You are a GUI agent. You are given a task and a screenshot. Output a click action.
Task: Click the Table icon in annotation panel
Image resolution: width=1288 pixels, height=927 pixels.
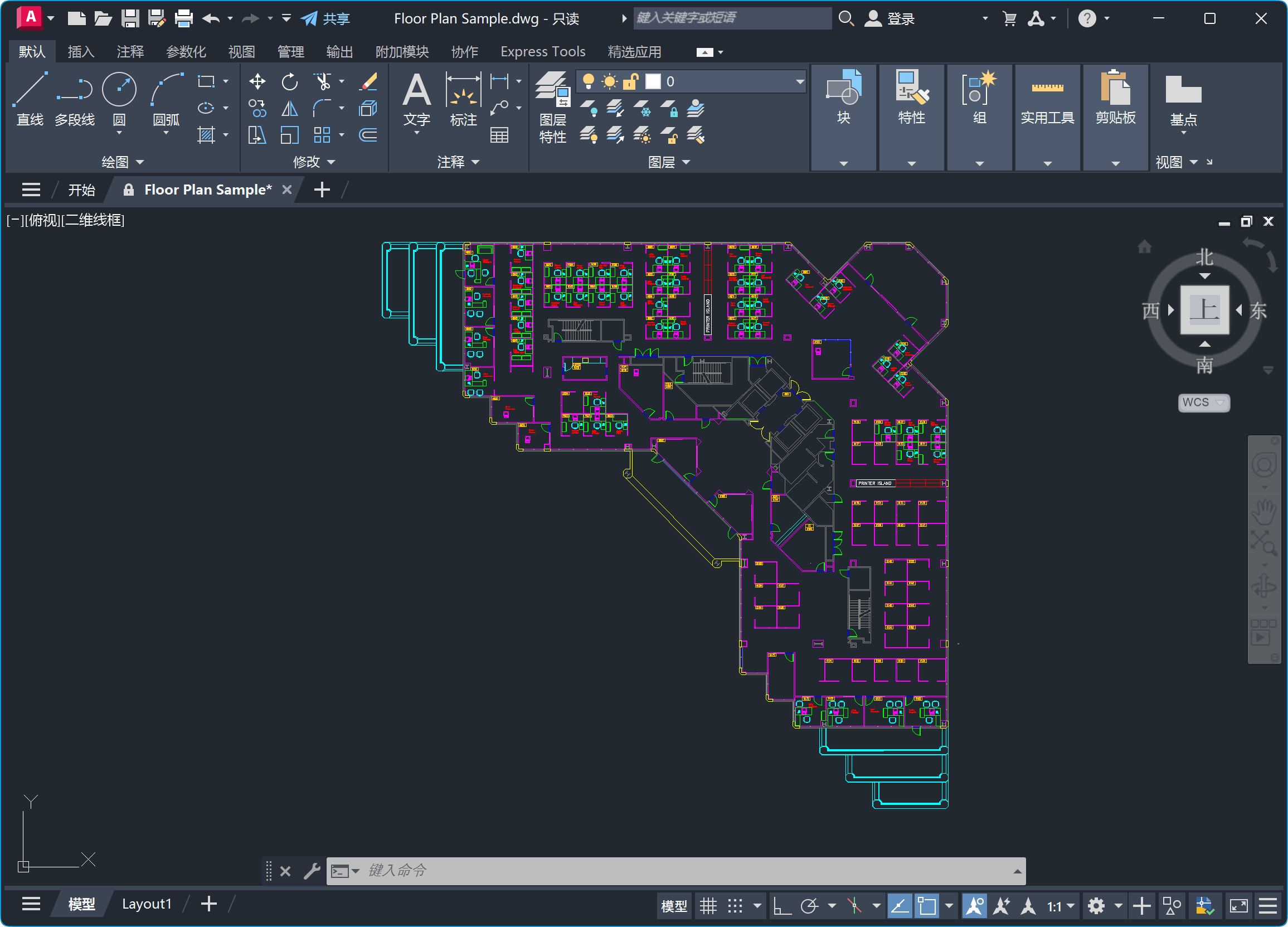point(499,135)
